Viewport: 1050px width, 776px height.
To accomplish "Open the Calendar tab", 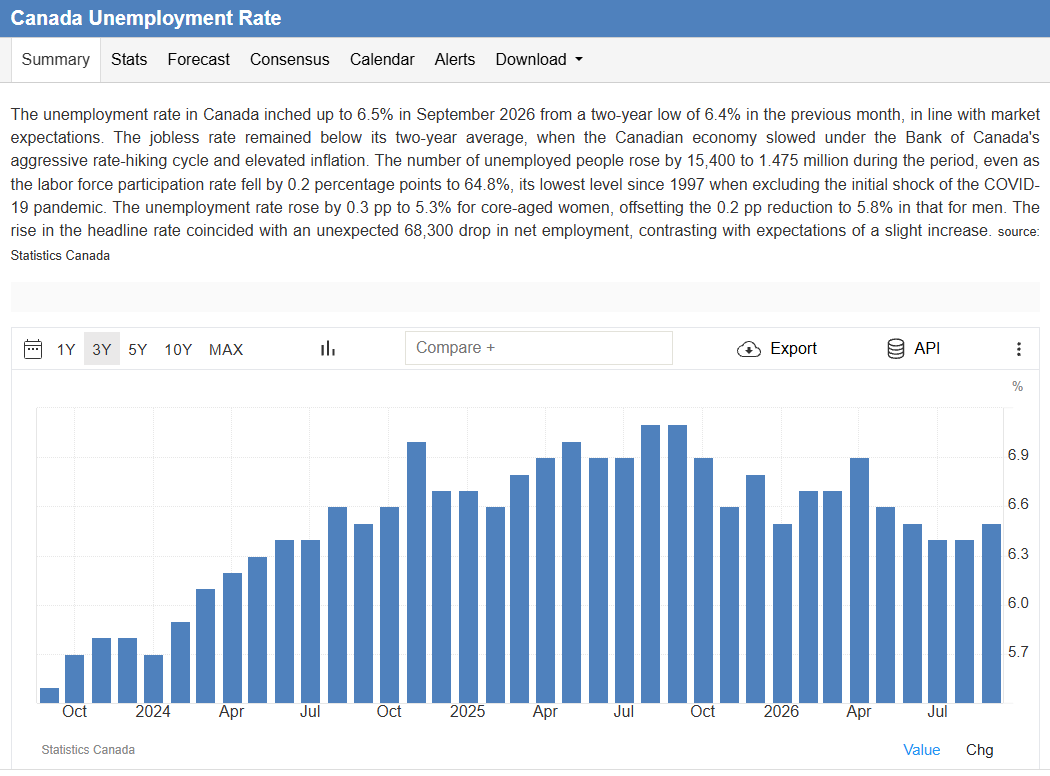I will (382, 60).
